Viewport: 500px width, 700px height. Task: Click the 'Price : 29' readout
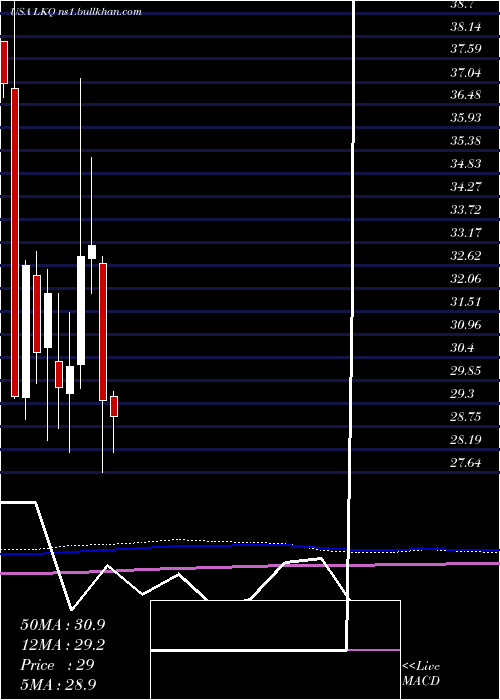57,665
